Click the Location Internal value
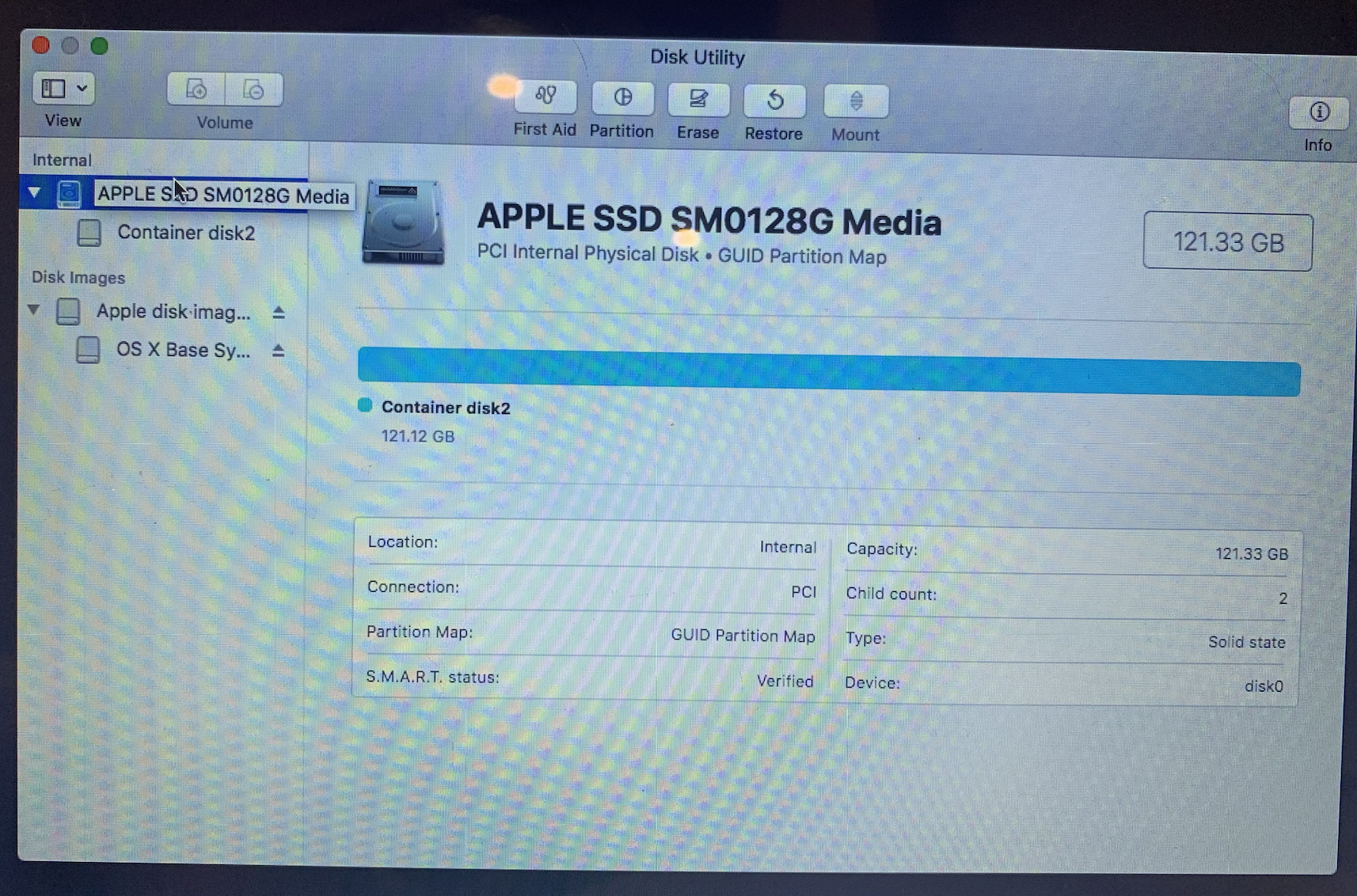This screenshot has width=1357, height=896. [x=788, y=547]
